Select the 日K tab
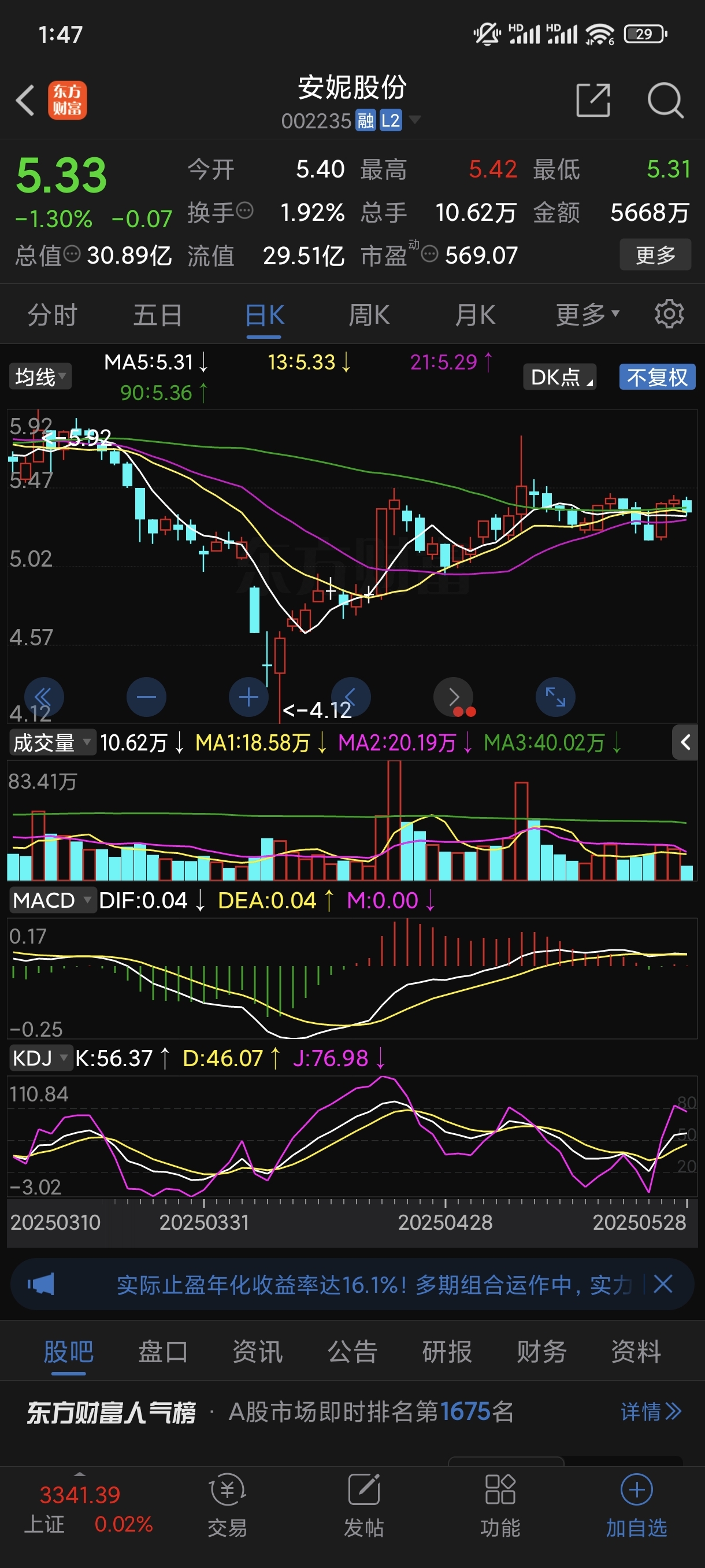The width and height of the screenshot is (705, 1568). pyautogui.click(x=264, y=315)
